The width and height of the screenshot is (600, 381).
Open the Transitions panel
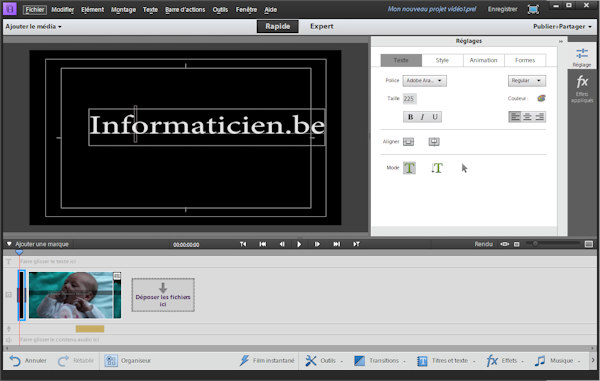(x=380, y=361)
